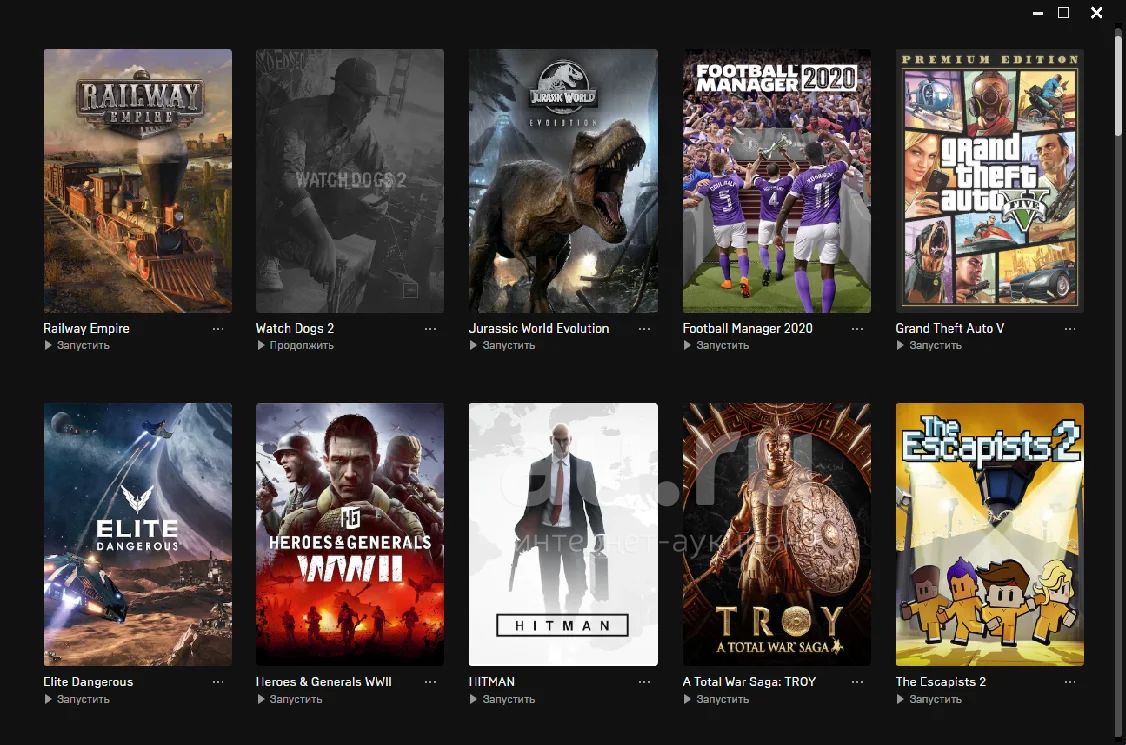Resume Watch Dogs 2 via Продолжить
The width and height of the screenshot is (1126, 745).
pyautogui.click(x=295, y=346)
